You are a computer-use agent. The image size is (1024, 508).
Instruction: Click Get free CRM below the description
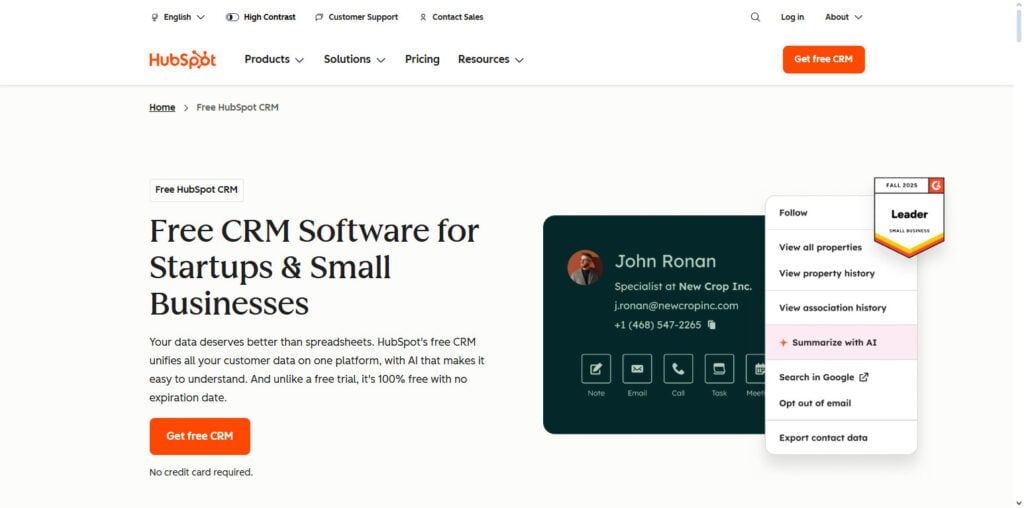tap(200, 436)
